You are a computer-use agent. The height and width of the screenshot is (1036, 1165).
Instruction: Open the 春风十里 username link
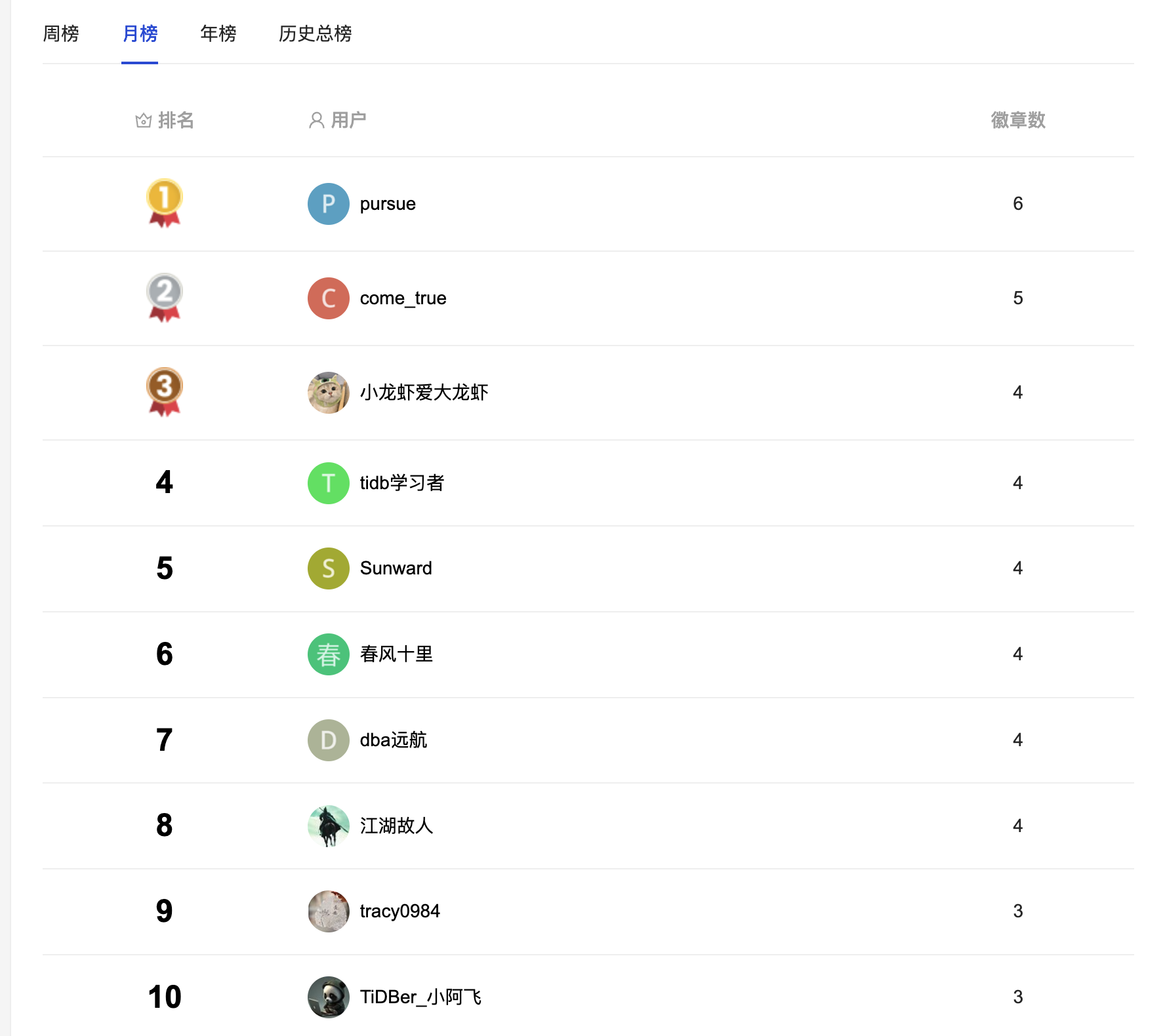(x=396, y=654)
